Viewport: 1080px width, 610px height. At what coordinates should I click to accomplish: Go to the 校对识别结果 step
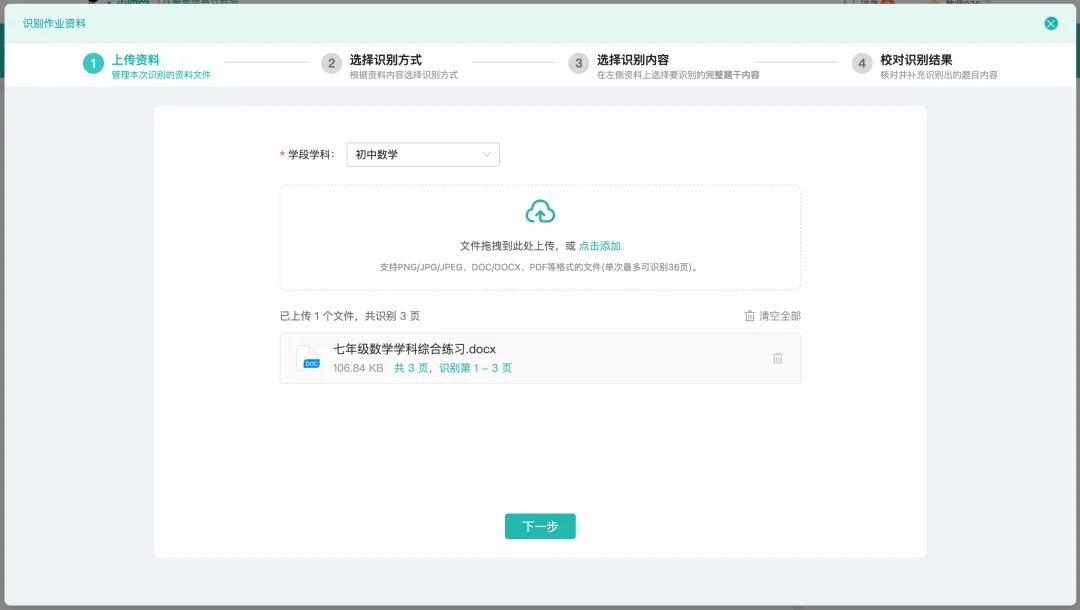916,60
